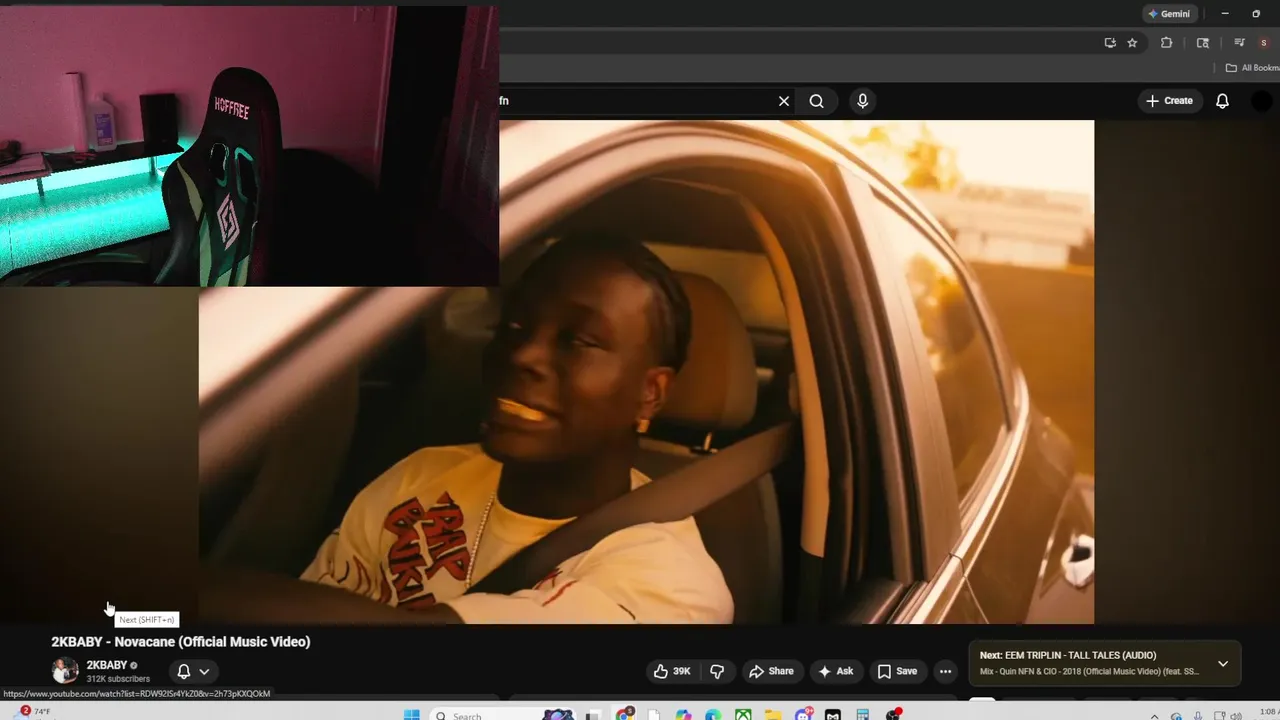Open Chrome media controls icon

tap(1239, 43)
